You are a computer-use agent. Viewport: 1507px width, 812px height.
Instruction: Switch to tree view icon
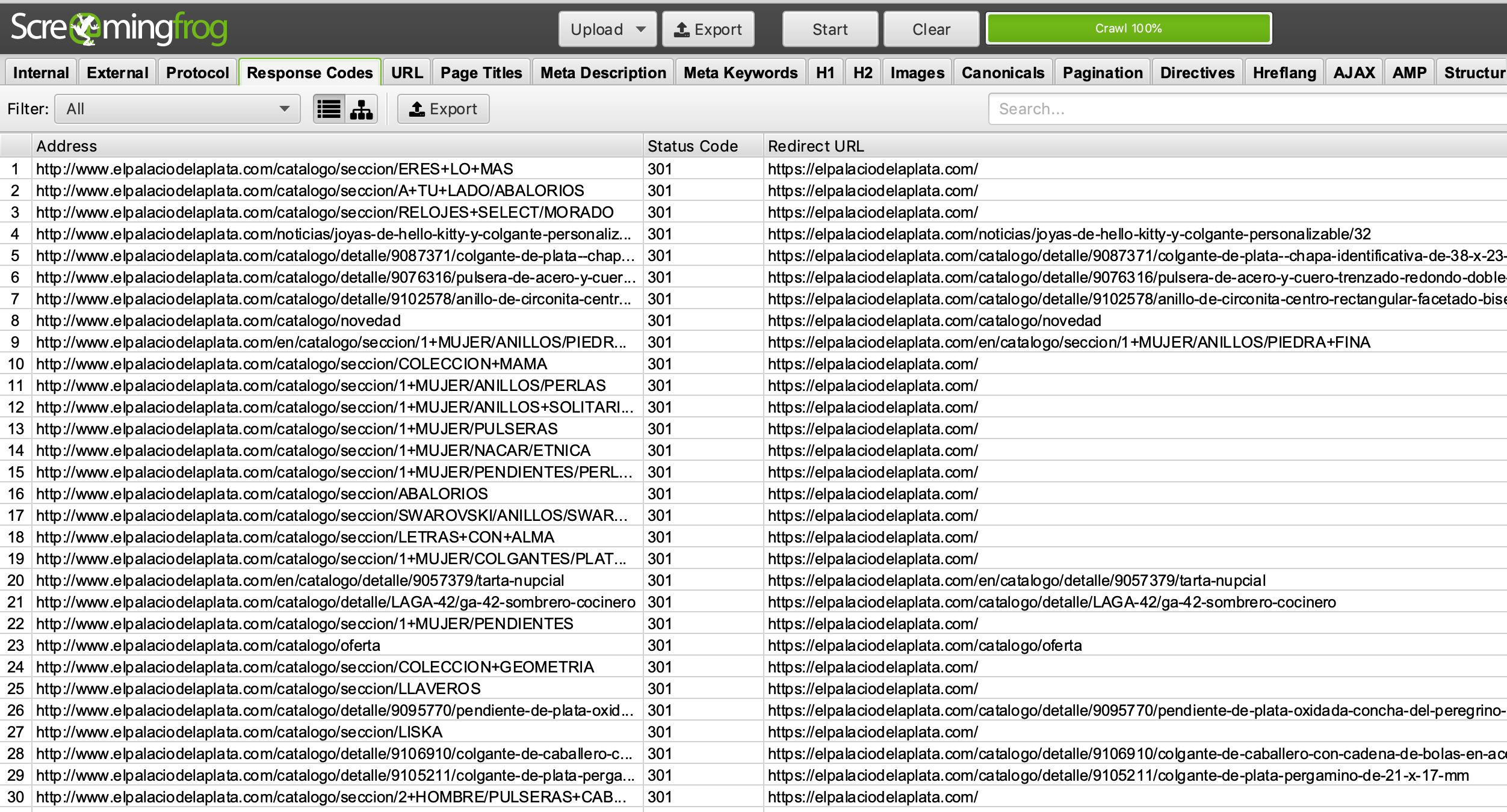point(361,109)
